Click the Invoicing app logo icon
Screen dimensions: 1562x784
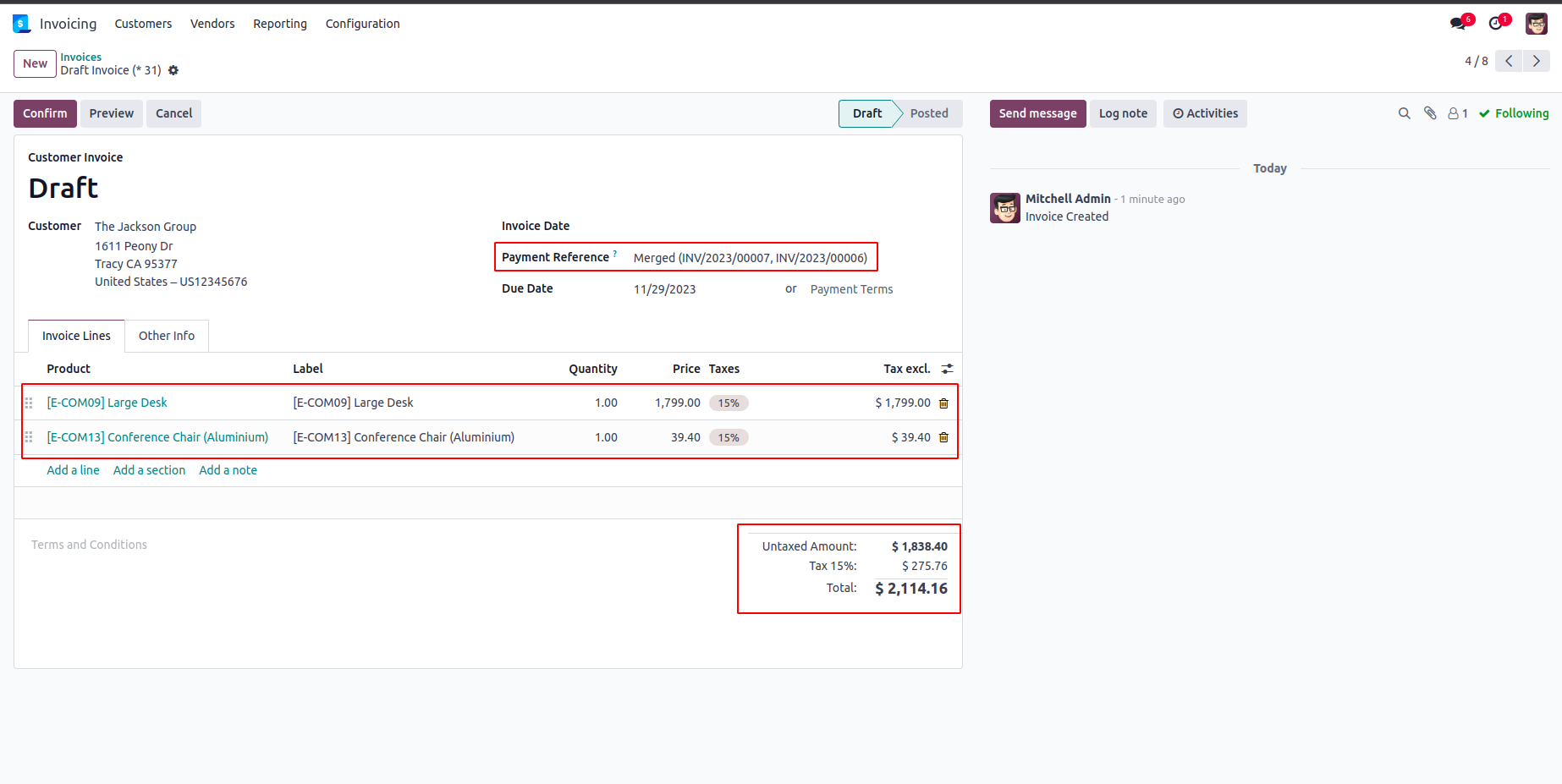click(x=21, y=24)
